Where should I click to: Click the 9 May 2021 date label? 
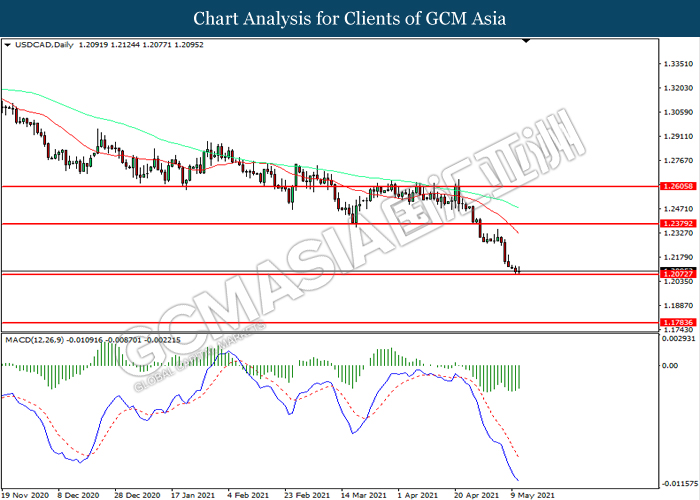tap(531, 494)
